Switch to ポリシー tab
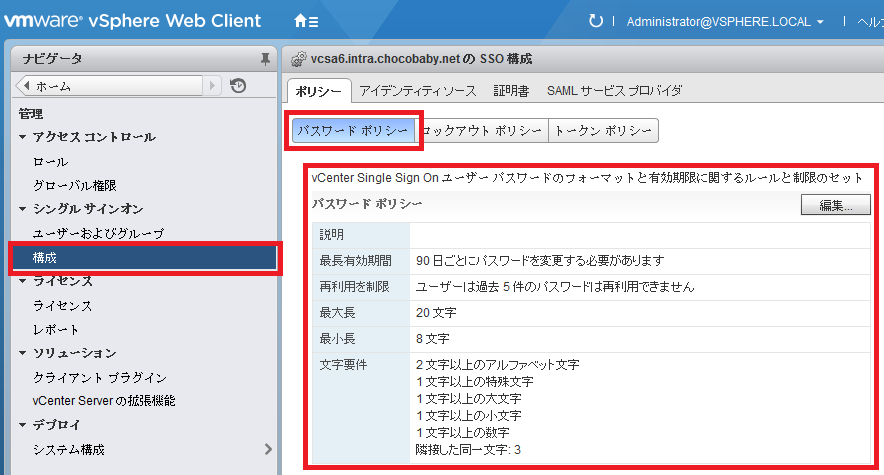This screenshot has width=884, height=475. click(x=319, y=91)
